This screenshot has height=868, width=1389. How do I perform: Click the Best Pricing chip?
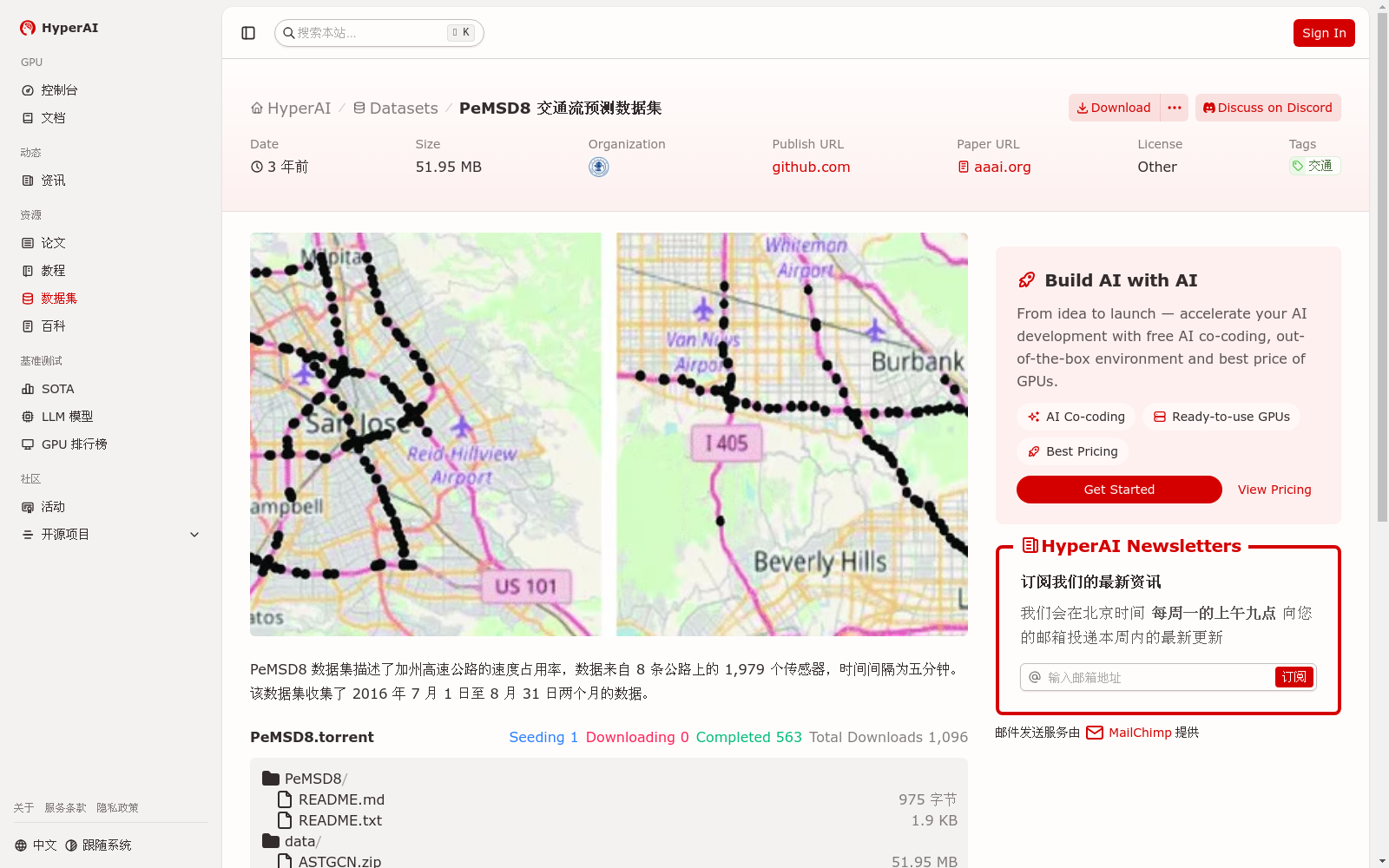point(1072,451)
